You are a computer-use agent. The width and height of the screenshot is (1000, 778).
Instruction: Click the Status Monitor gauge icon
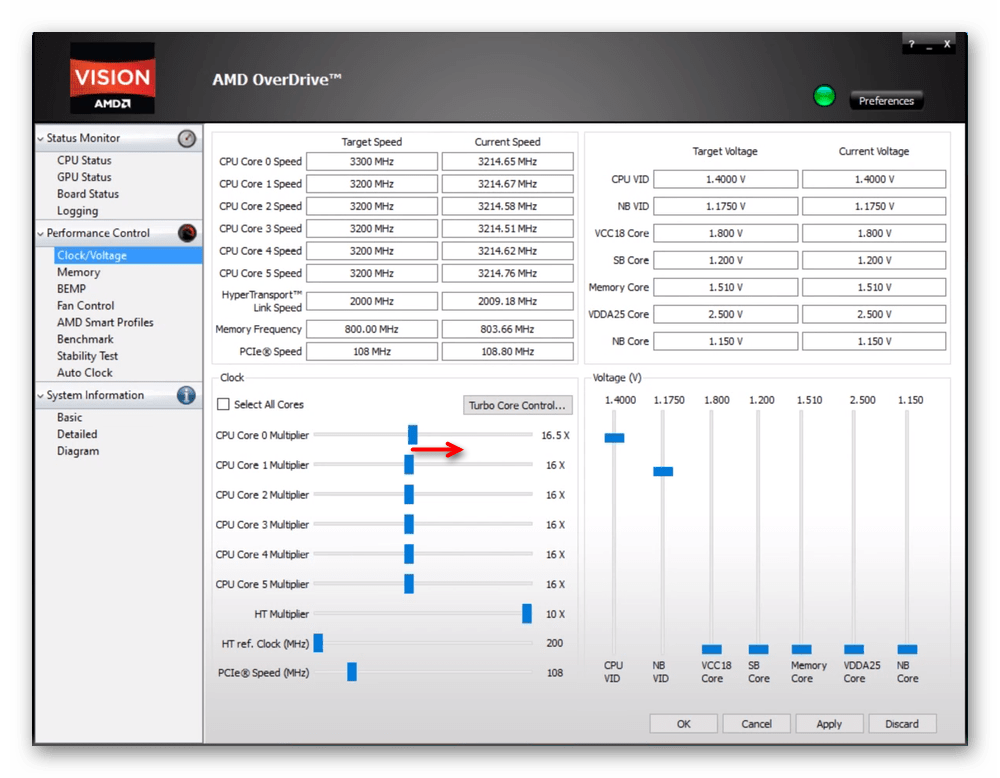187,139
